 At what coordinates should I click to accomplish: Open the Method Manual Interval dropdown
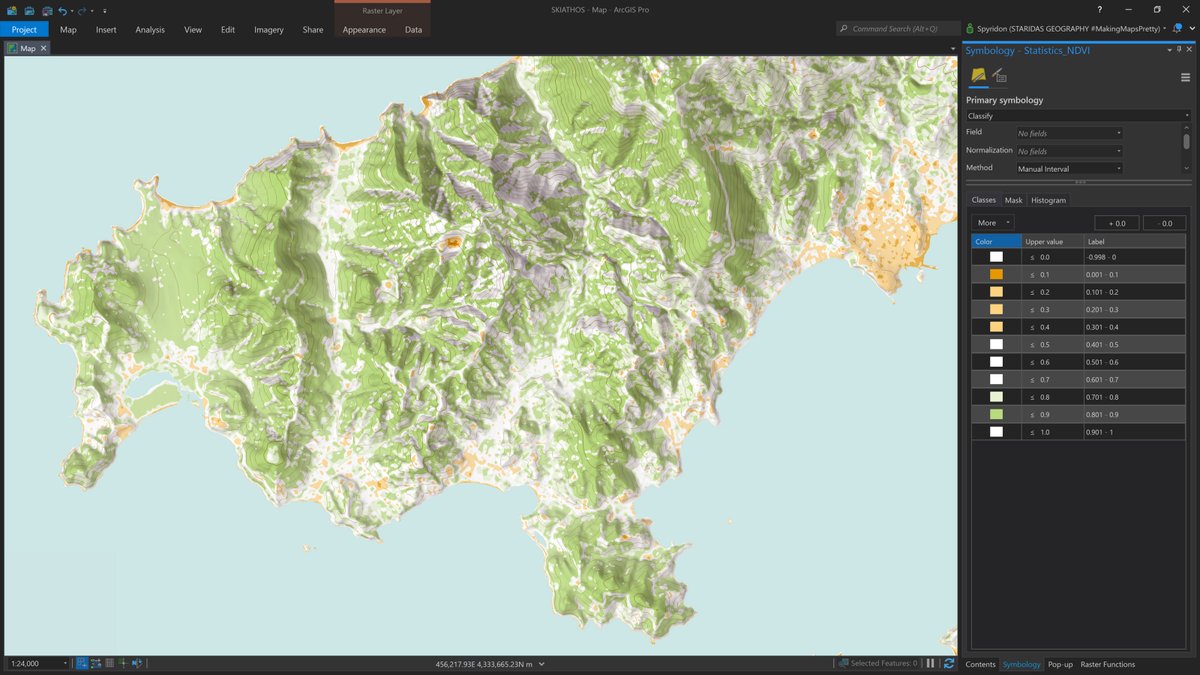click(1069, 169)
